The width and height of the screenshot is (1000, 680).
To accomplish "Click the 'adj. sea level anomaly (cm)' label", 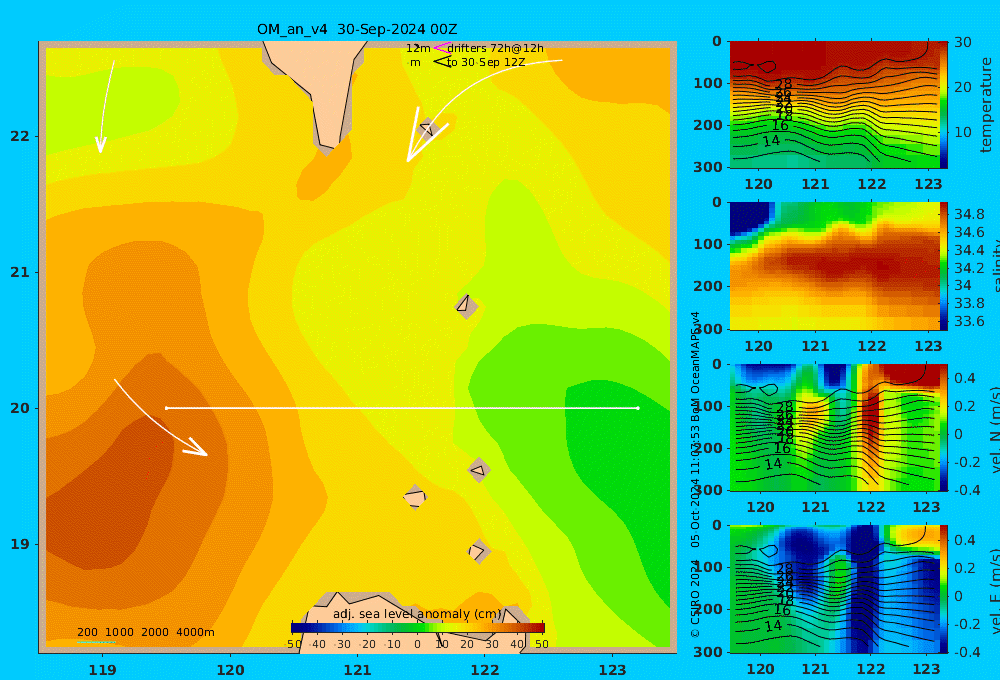I will coord(417,614).
